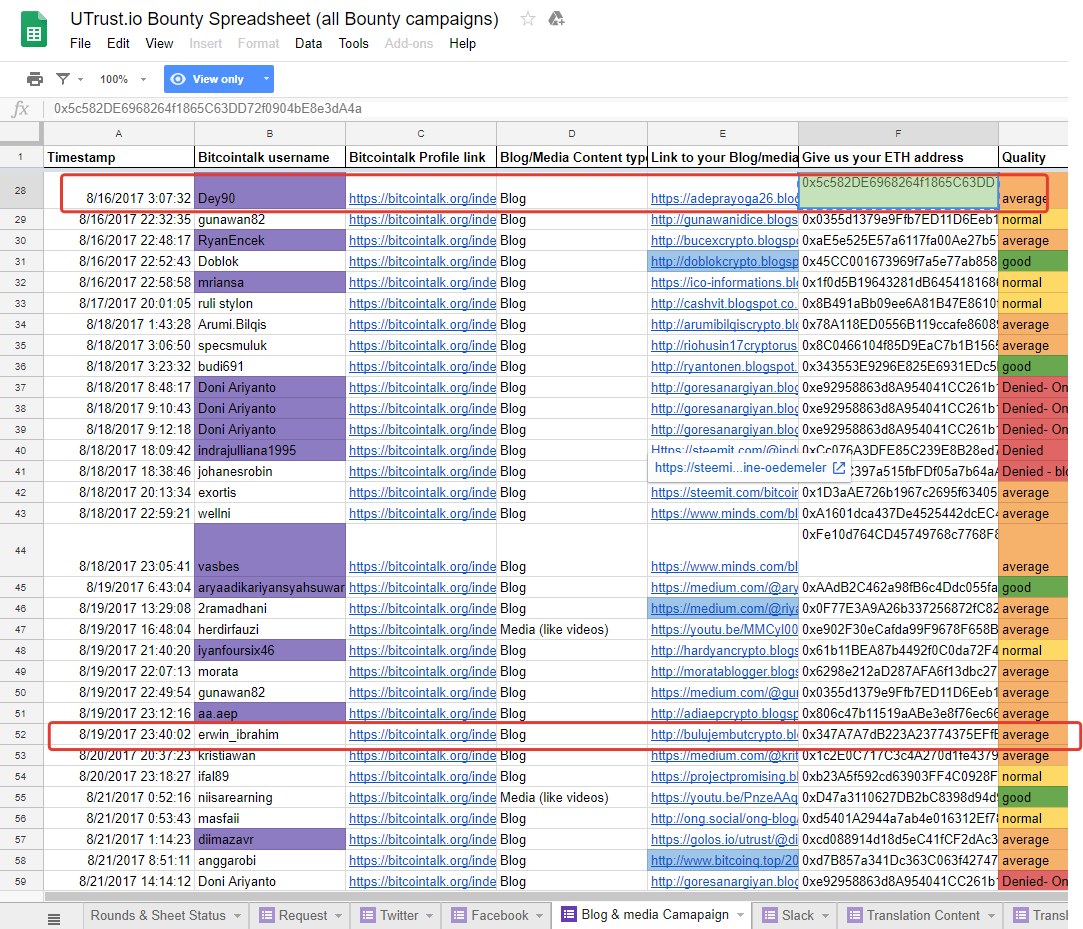Viewport: 1083px width, 929px height.
Task: Click the steemit link preview tooltip text
Action: click(740, 468)
